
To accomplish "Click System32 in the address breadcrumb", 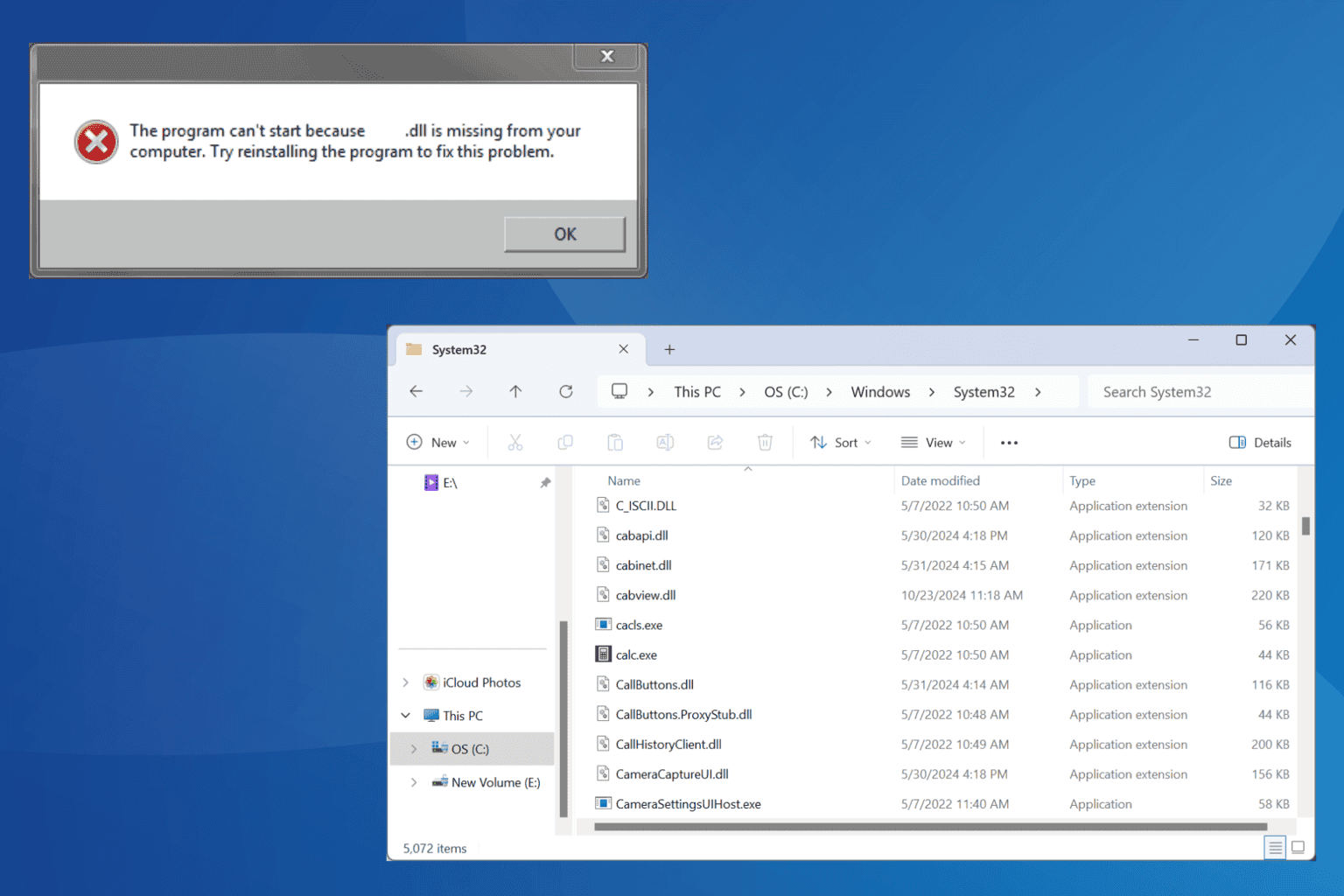I will pyautogui.click(x=983, y=392).
